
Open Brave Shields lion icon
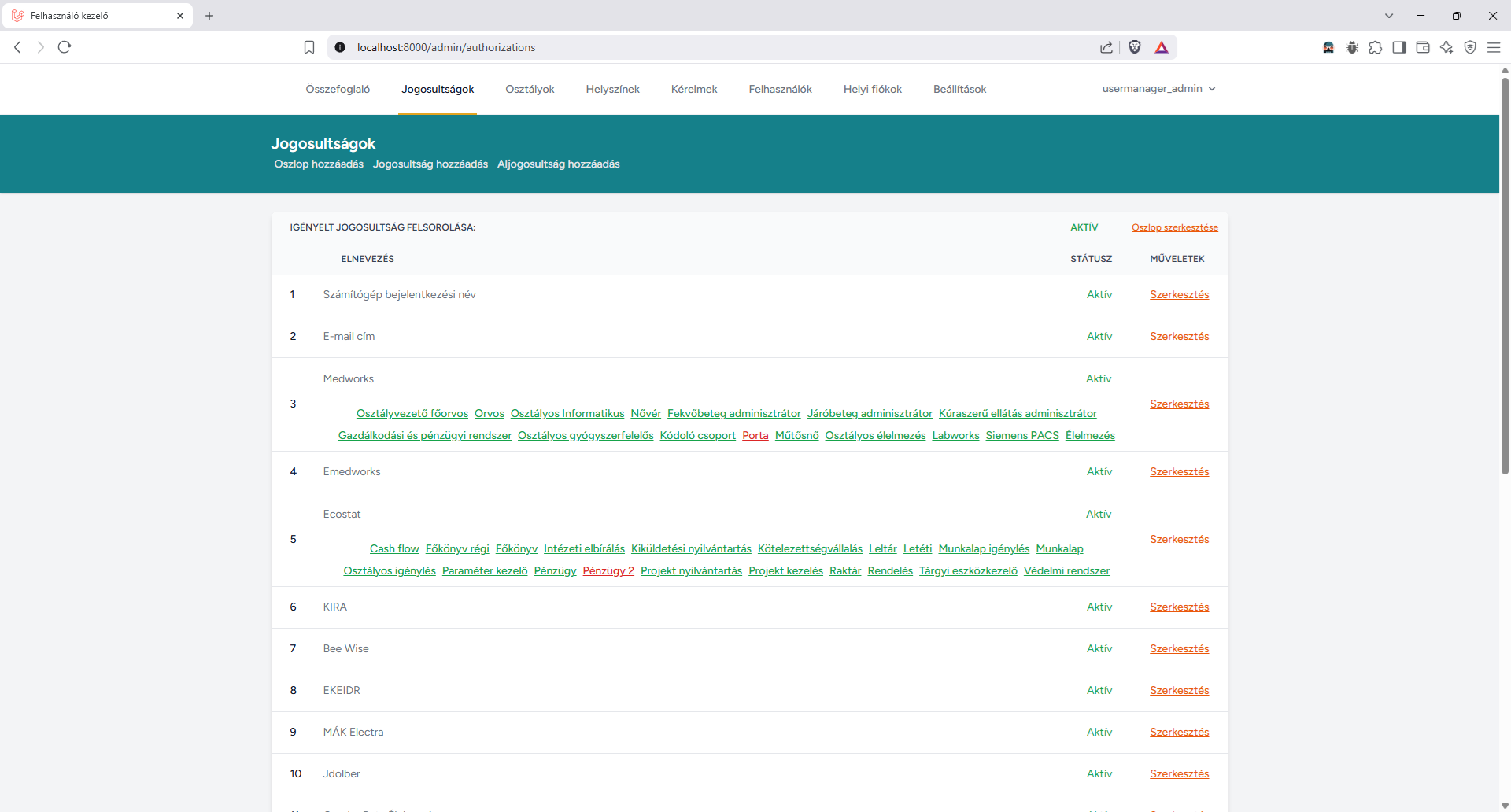(x=1135, y=47)
